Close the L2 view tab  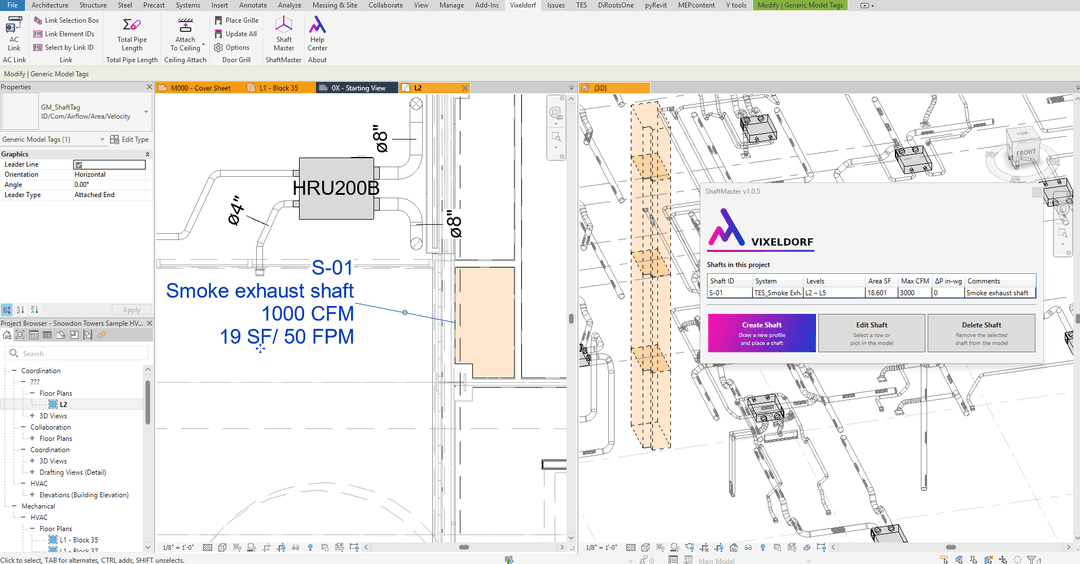point(465,88)
